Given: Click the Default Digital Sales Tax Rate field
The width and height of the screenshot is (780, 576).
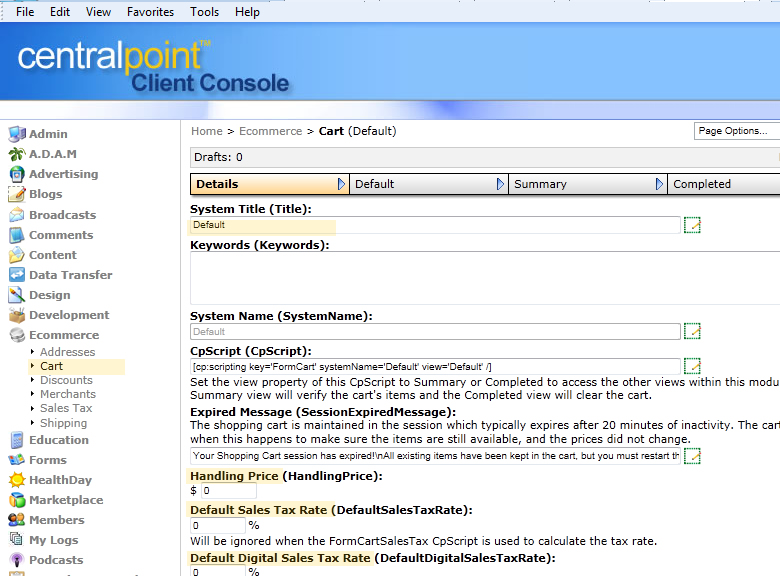Looking at the screenshot, I should point(218,571).
